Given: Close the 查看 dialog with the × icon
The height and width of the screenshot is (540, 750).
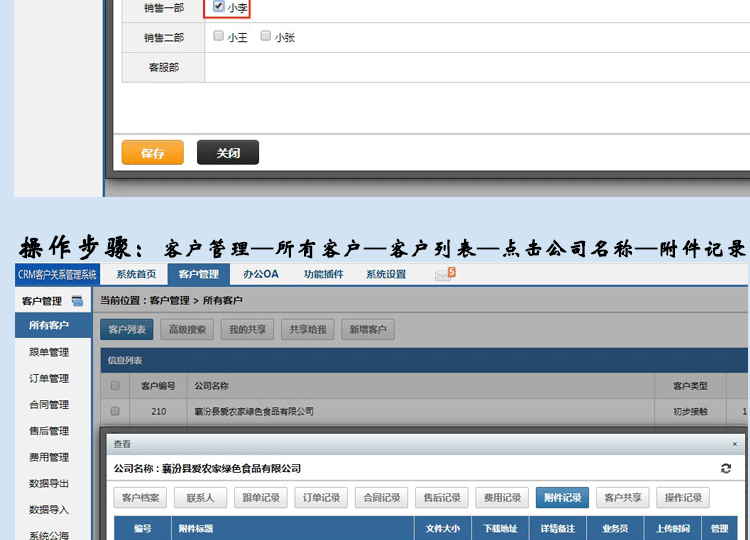Looking at the screenshot, I should [x=735, y=444].
